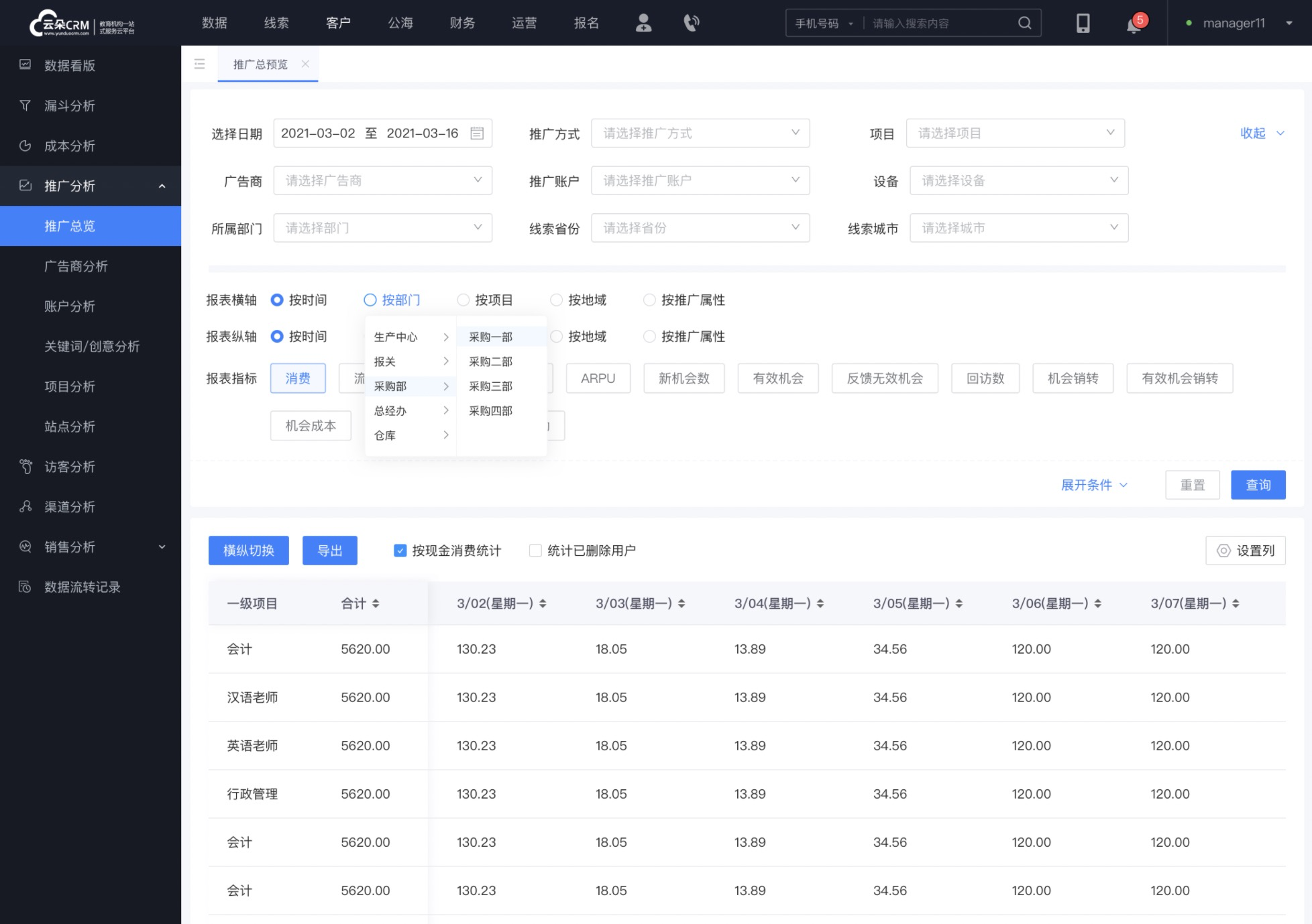Toggle 按现金消费统计 checkbox on

(x=400, y=550)
